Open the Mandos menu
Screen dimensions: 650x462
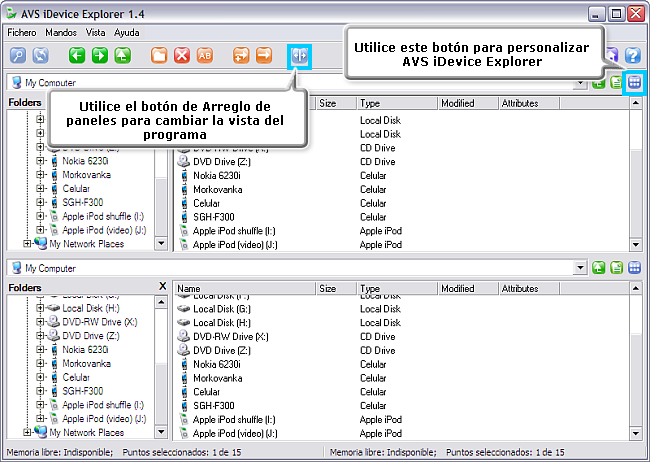(61, 32)
